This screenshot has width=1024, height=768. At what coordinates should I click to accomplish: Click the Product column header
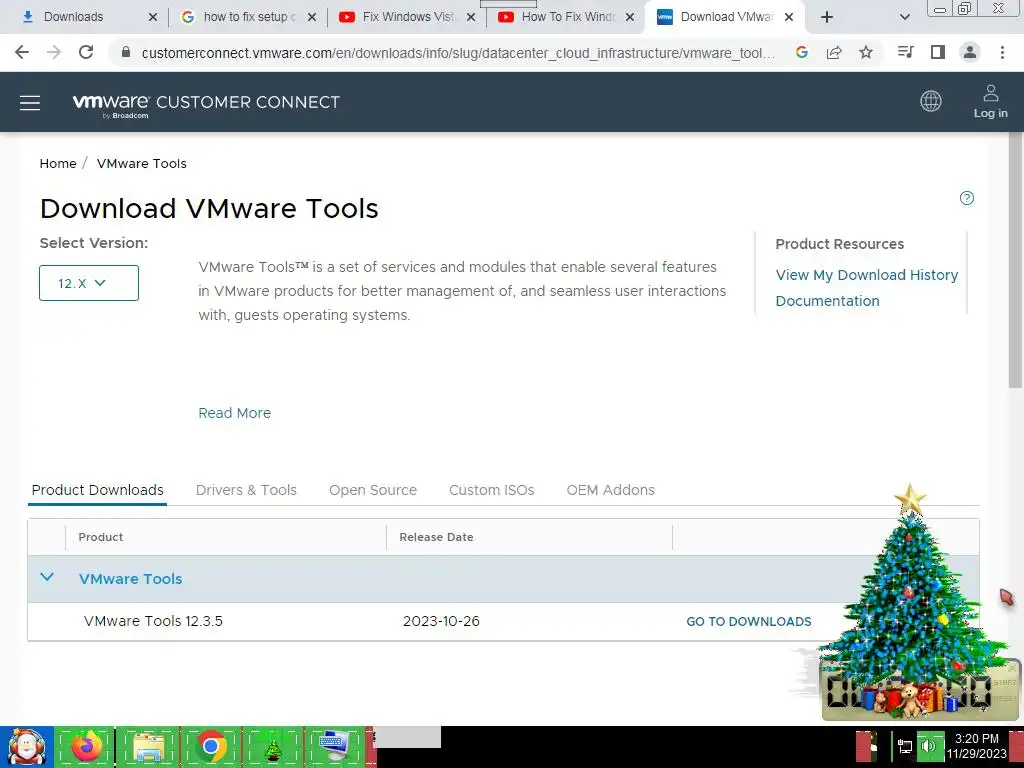coord(101,537)
